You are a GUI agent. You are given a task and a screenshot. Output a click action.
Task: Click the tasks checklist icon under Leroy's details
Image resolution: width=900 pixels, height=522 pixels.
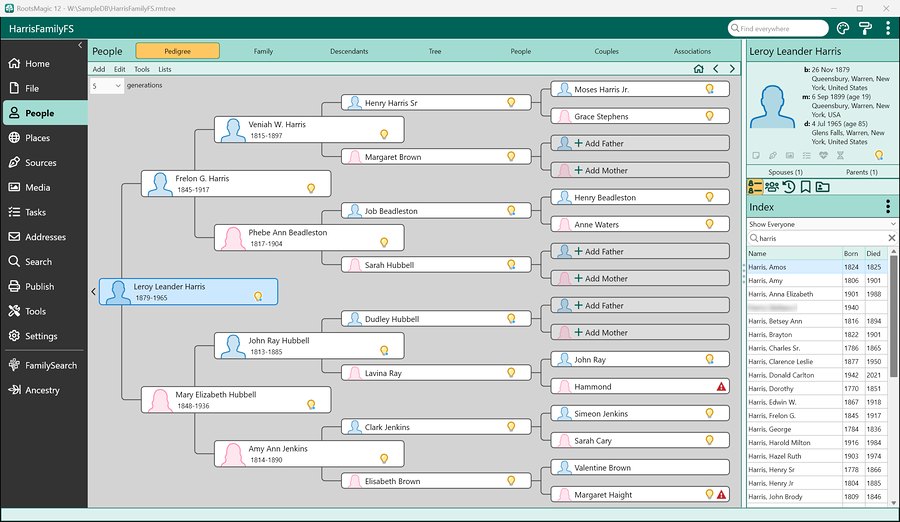(806, 155)
